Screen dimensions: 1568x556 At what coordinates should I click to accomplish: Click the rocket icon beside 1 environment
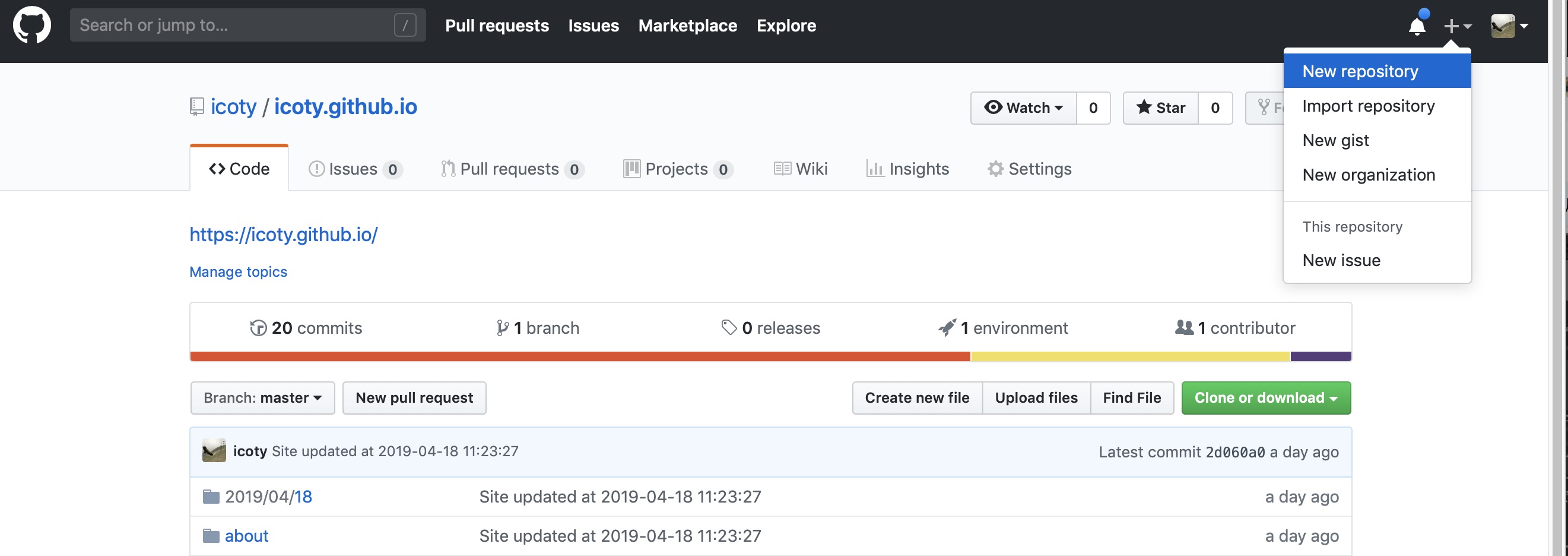(947, 328)
